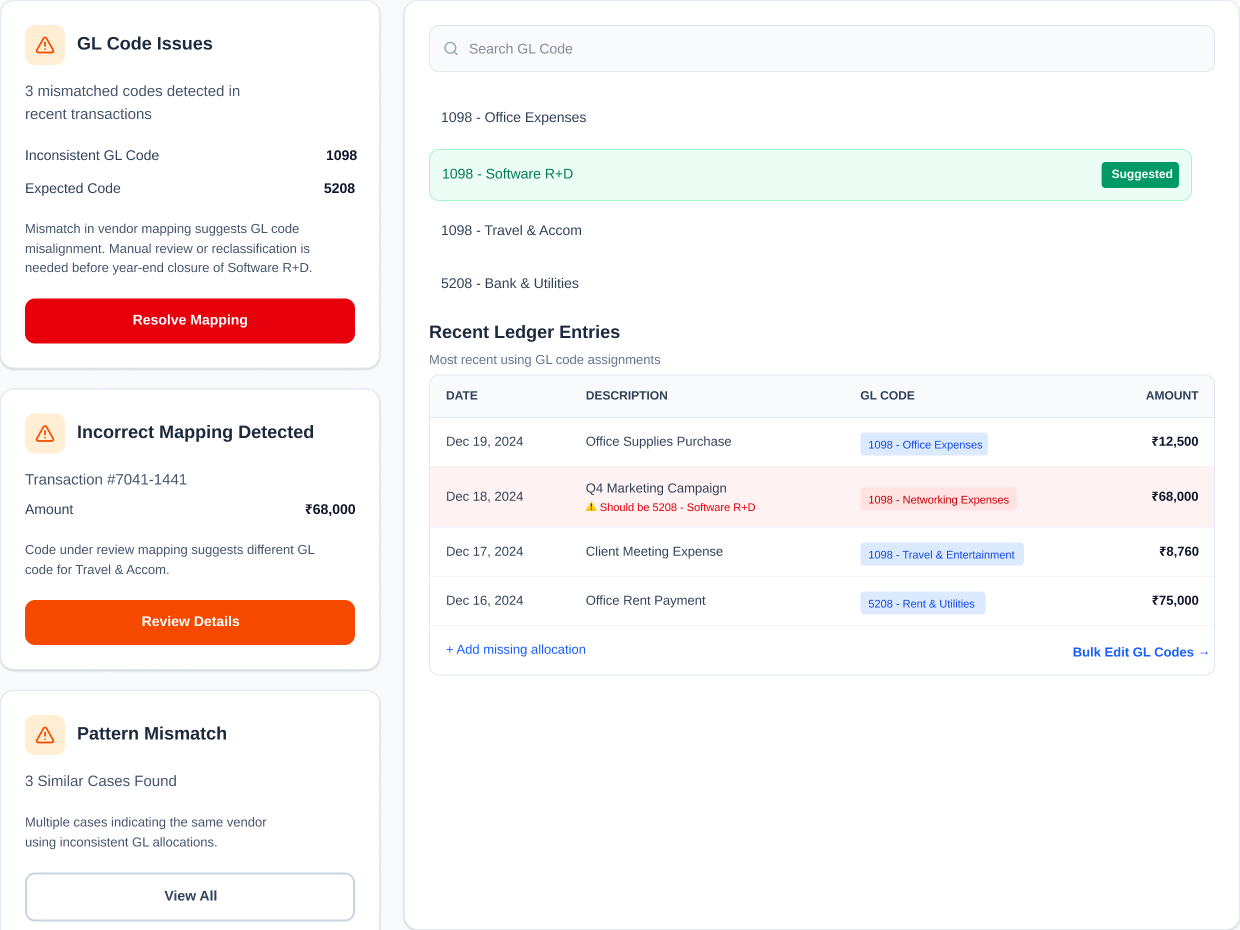
Task: Select 1098 - Office Expenses option
Action: (x=514, y=118)
